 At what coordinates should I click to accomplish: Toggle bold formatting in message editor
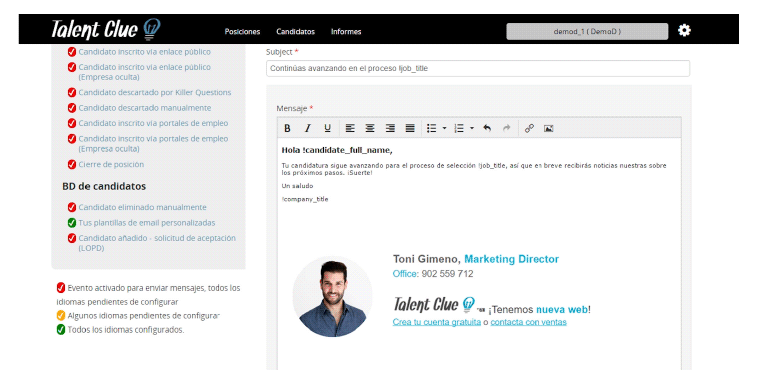click(x=287, y=128)
